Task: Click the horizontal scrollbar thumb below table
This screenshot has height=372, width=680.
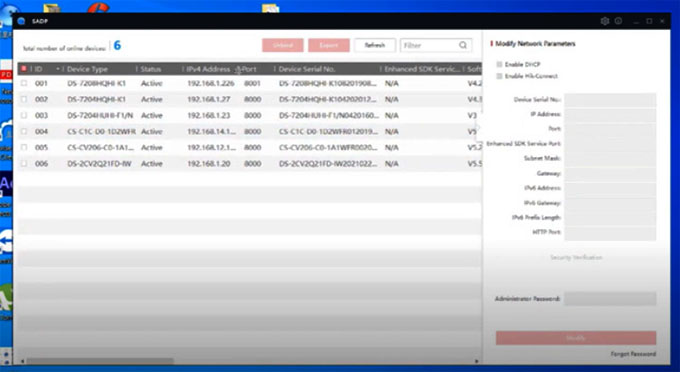Action: pyautogui.click(x=100, y=361)
